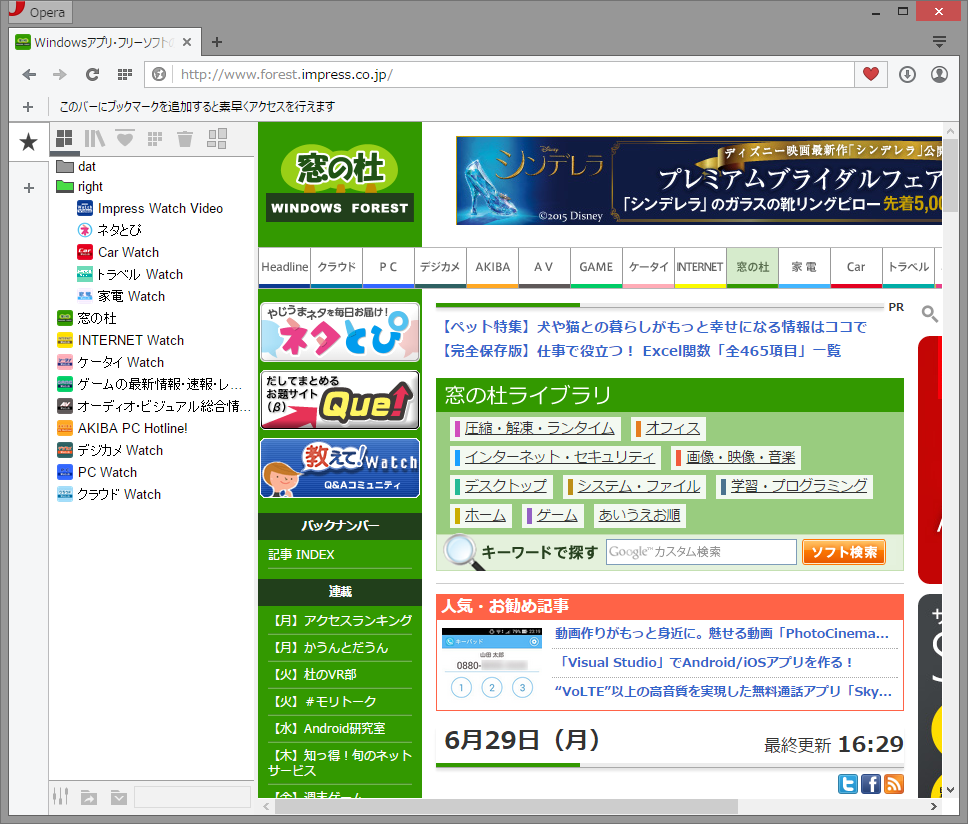Toggle the sort options sliders at sidebar bottom
The height and width of the screenshot is (824, 968).
[60, 797]
